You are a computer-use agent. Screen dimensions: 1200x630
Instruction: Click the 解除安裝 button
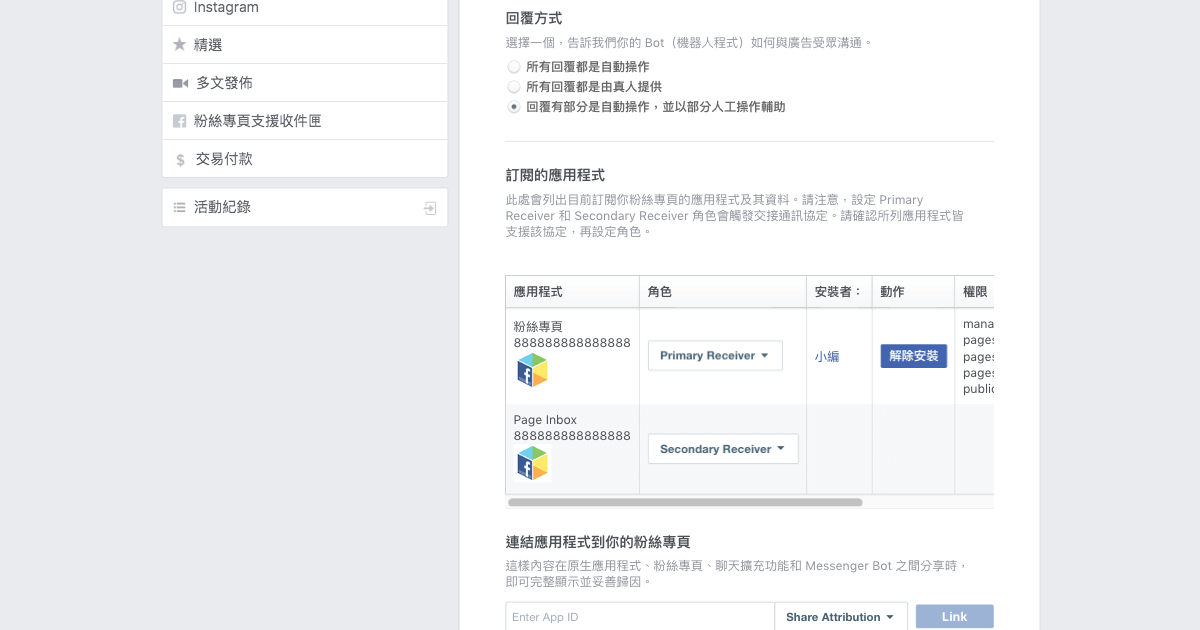(x=913, y=356)
